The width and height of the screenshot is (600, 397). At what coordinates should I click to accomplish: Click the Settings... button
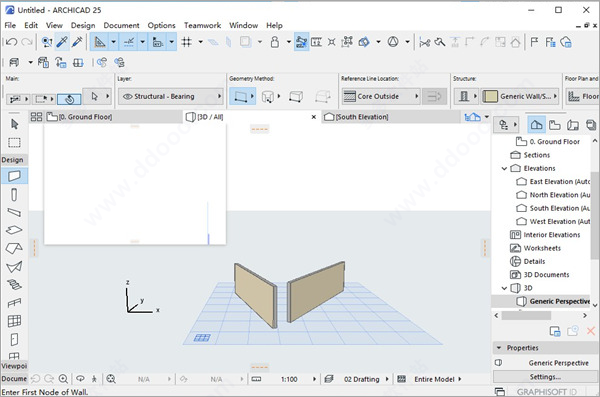[x=545, y=377]
